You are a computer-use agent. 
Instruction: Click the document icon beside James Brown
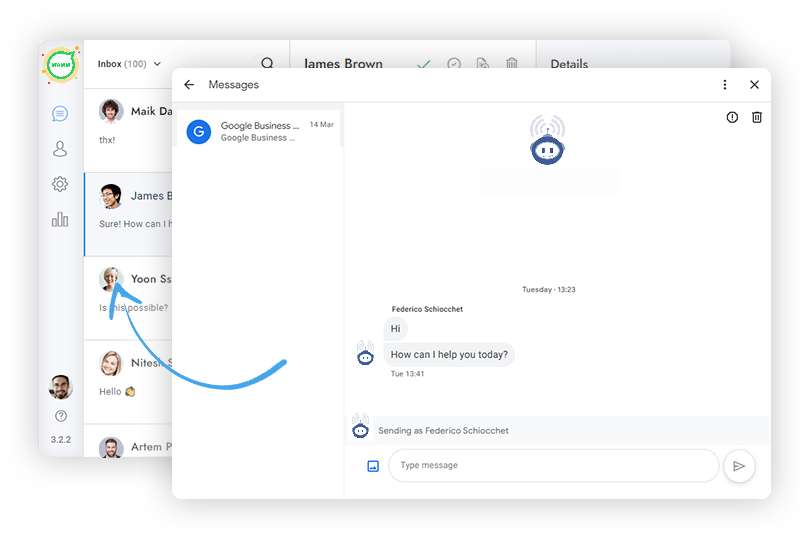pyautogui.click(x=482, y=63)
